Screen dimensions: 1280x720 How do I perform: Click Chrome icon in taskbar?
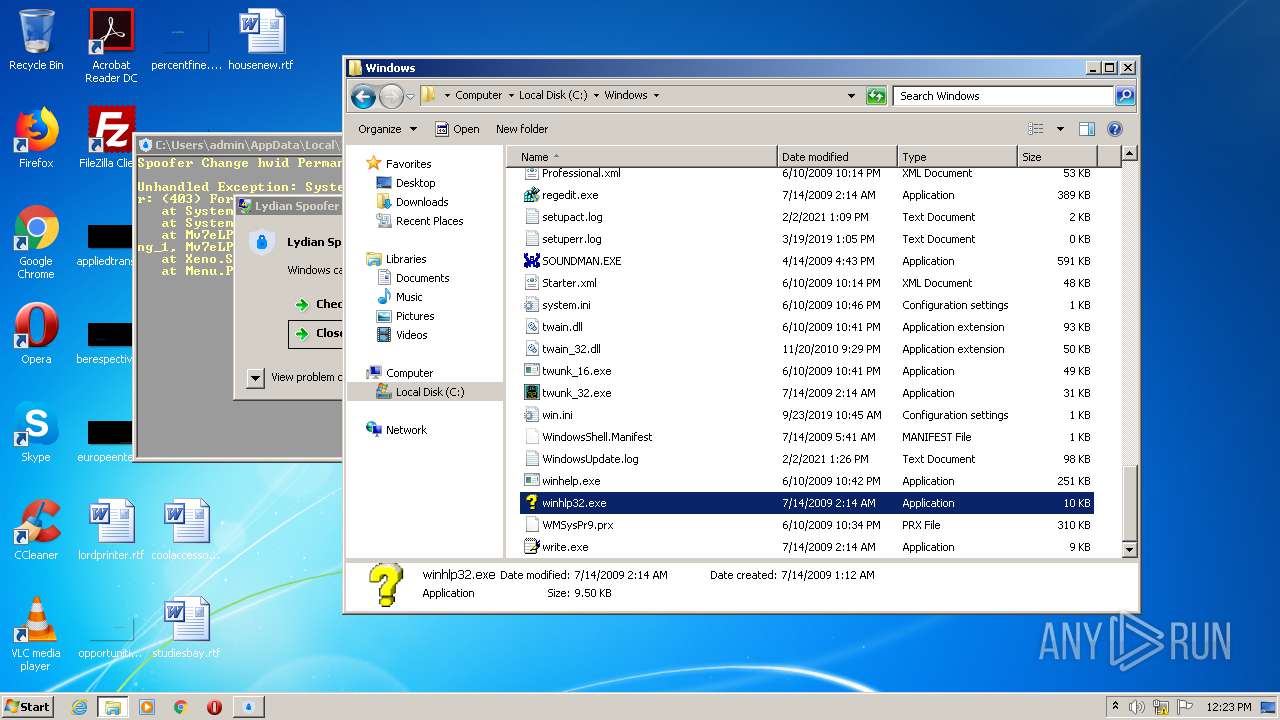click(x=181, y=707)
